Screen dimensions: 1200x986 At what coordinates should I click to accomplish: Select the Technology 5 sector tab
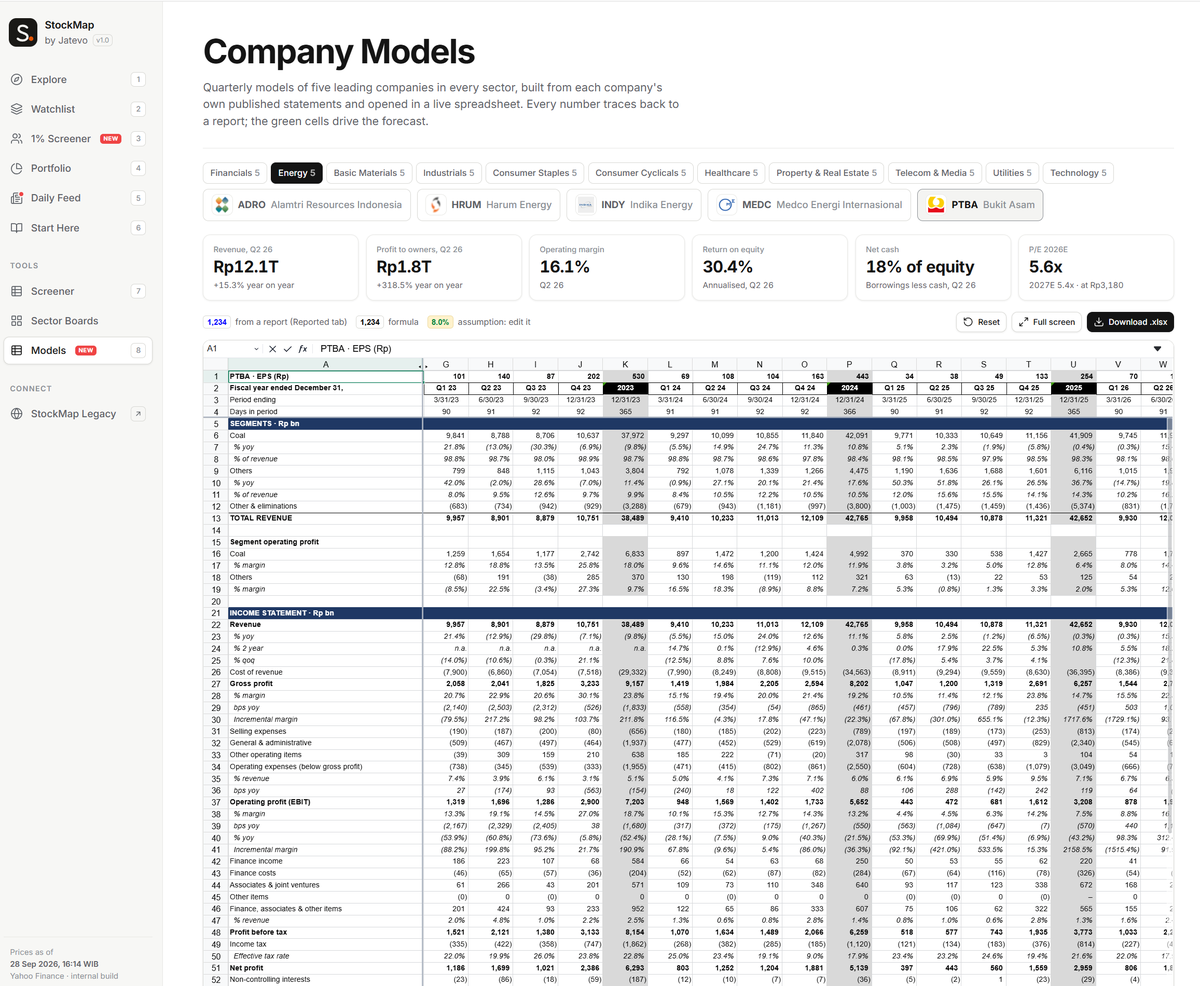(1080, 173)
